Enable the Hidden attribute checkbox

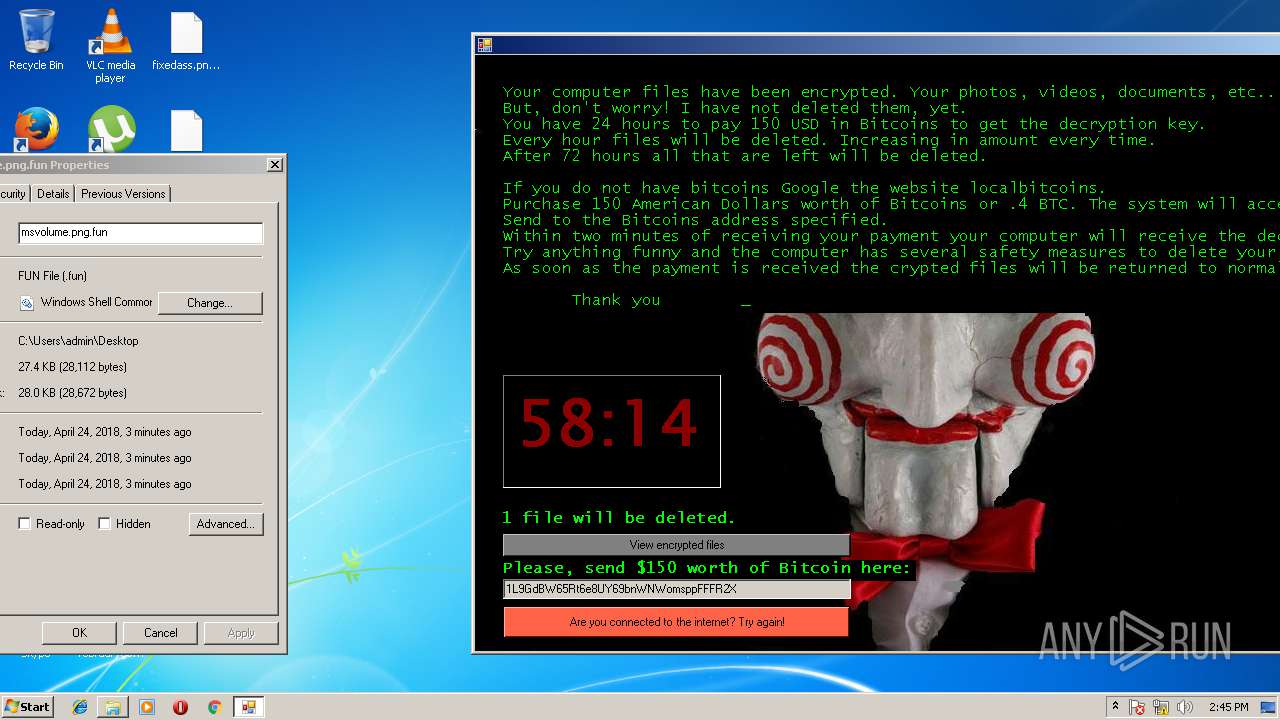104,524
